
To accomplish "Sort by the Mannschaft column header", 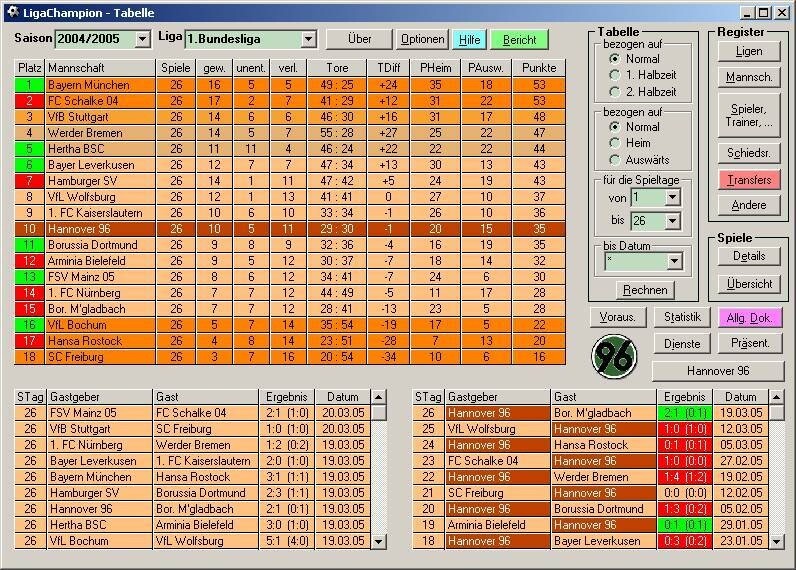I will click(x=100, y=68).
